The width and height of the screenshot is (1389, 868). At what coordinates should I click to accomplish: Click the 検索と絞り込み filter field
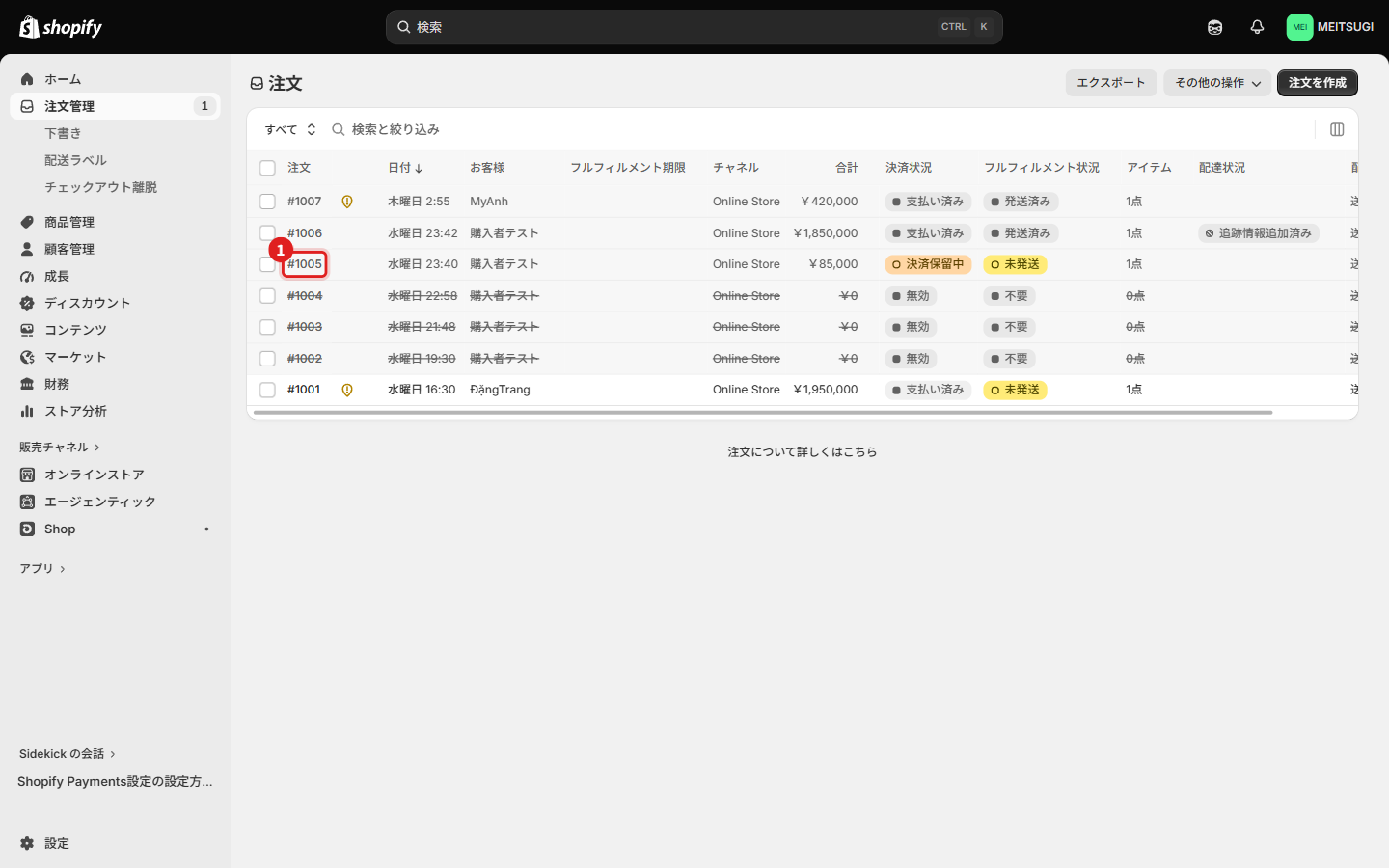tap(820, 129)
